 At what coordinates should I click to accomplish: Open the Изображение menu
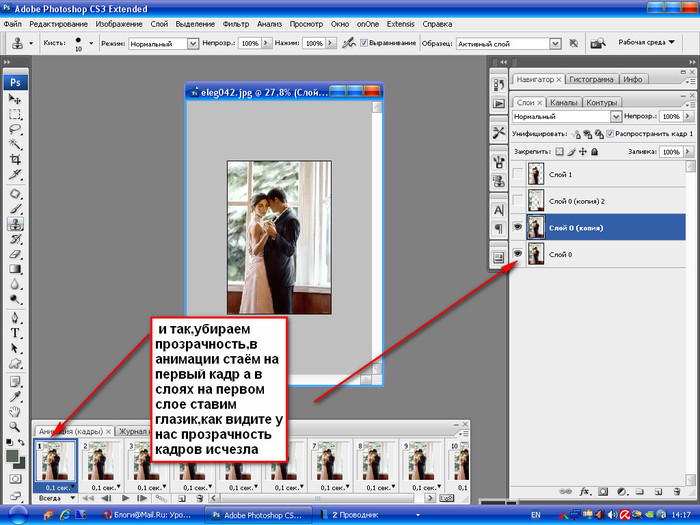119,24
